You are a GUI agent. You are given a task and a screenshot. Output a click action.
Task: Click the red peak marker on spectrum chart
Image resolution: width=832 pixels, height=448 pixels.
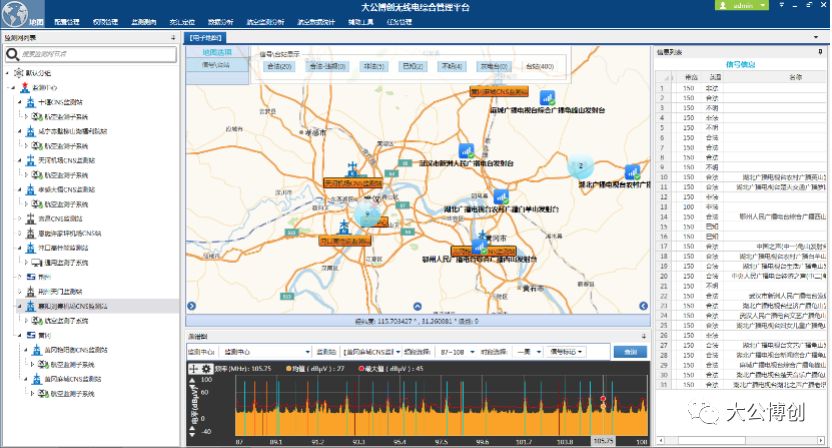click(x=603, y=400)
